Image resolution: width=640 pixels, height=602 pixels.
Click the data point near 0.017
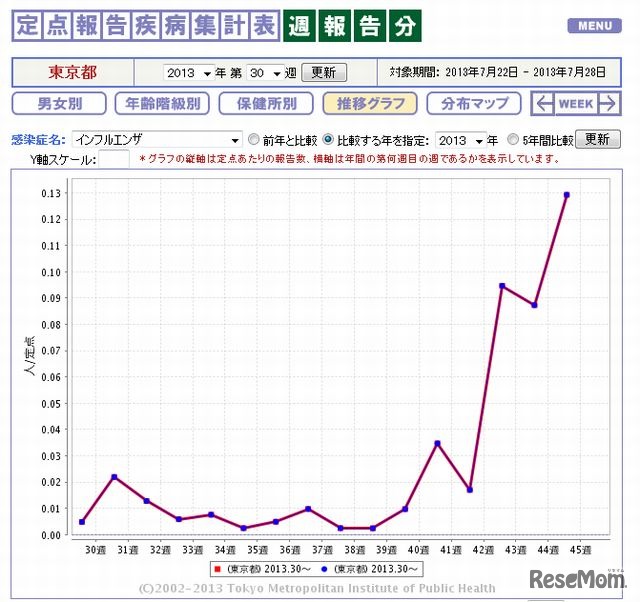click(x=470, y=490)
